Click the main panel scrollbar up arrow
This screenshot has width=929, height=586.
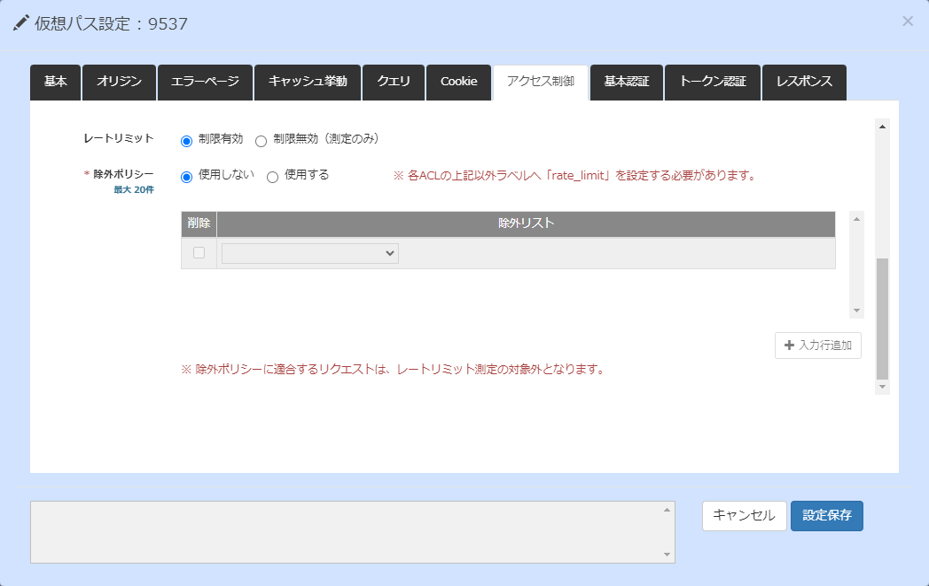point(882,126)
